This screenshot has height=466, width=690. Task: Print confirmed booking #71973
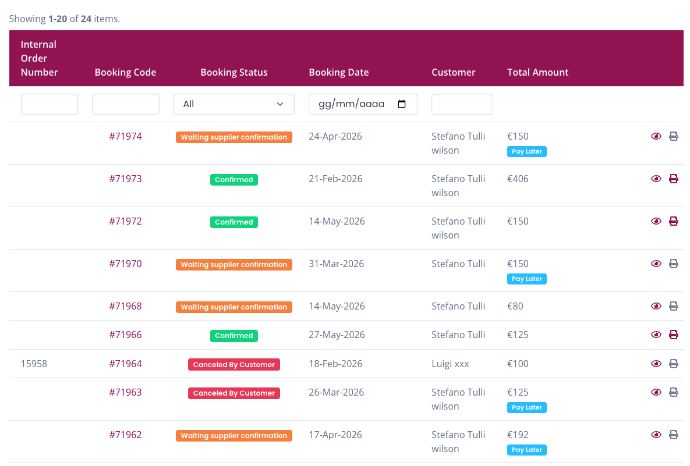coord(673,179)
